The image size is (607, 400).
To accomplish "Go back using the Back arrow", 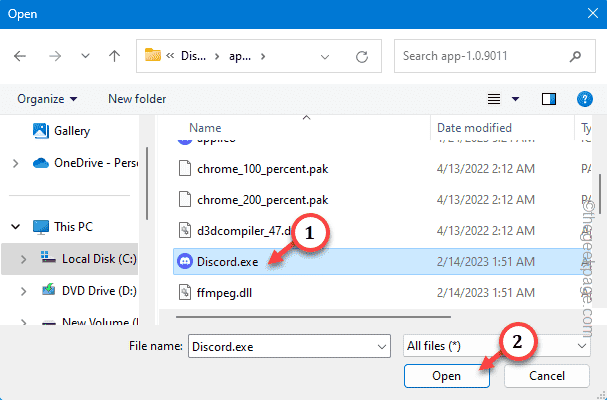I will pos(20,56).
